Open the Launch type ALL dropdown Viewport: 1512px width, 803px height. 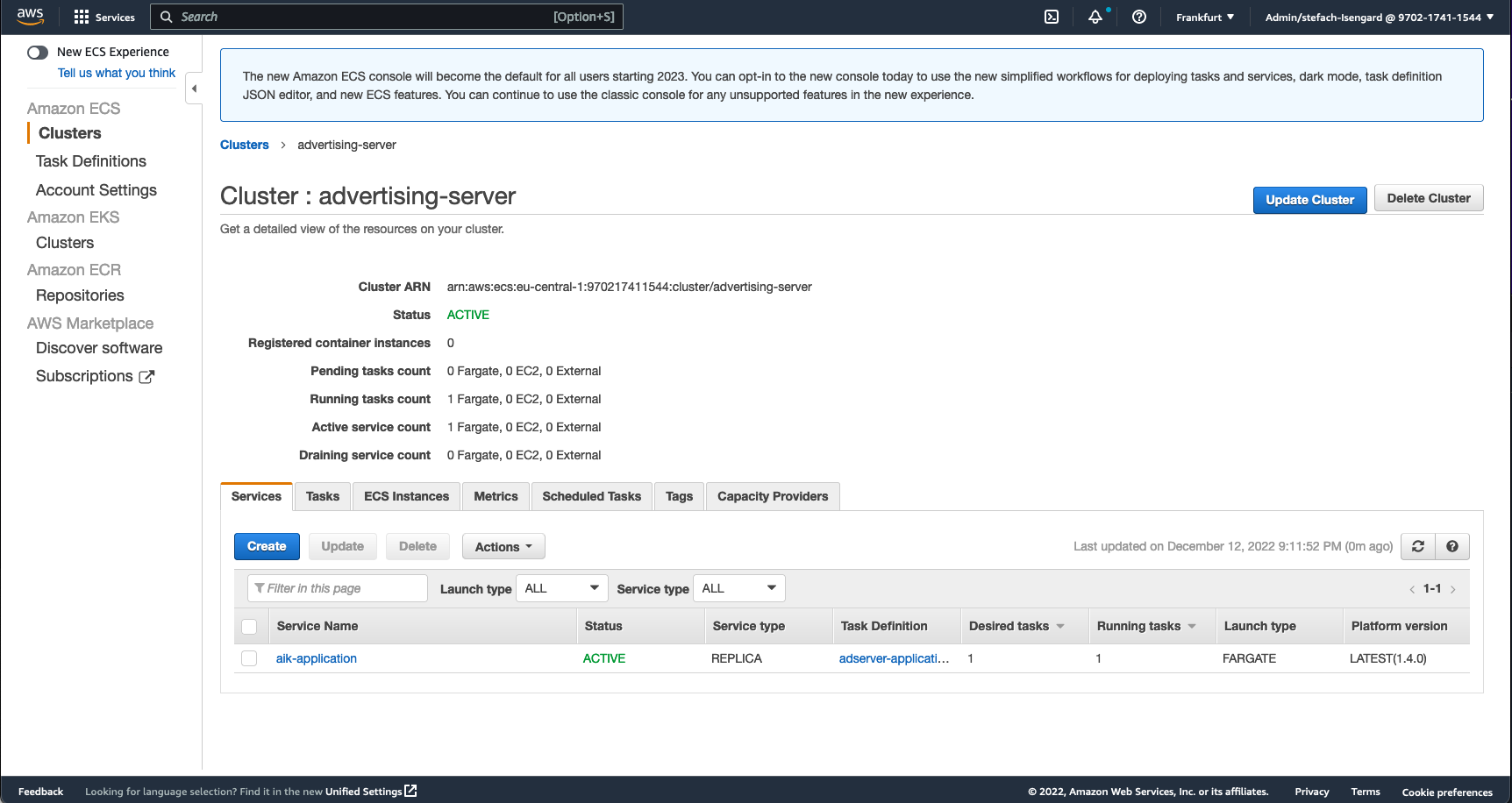pyautogui.click(x=562, y=588)
